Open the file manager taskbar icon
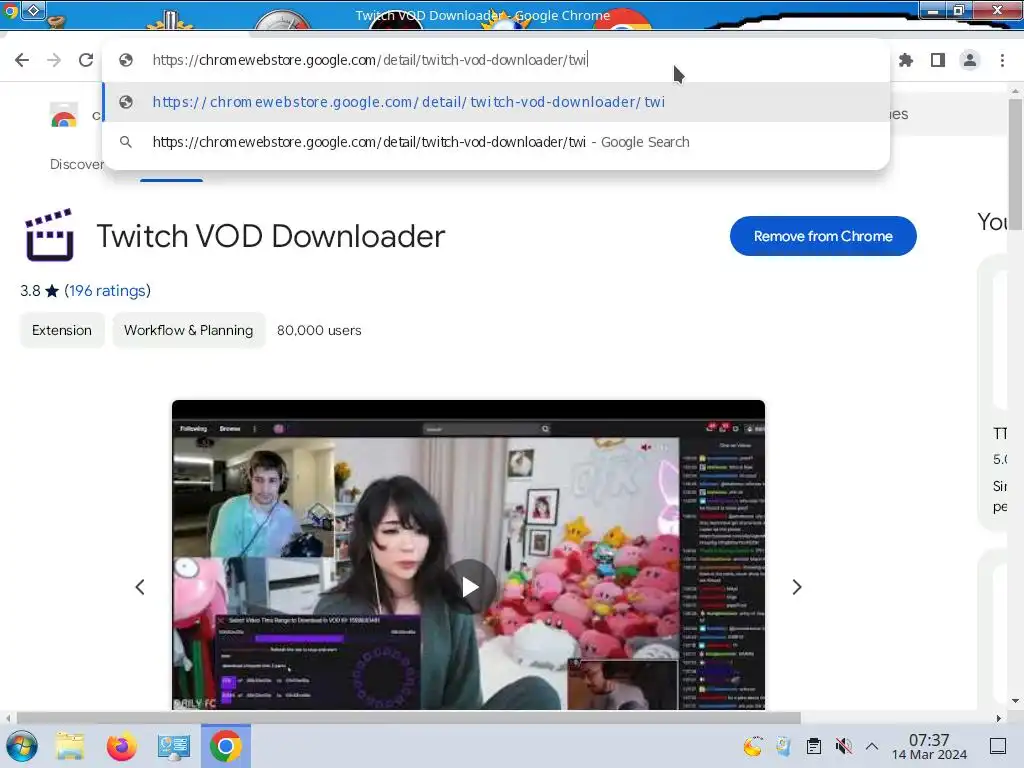This screenshot has width=1024, height=768. tap(70, 746)
